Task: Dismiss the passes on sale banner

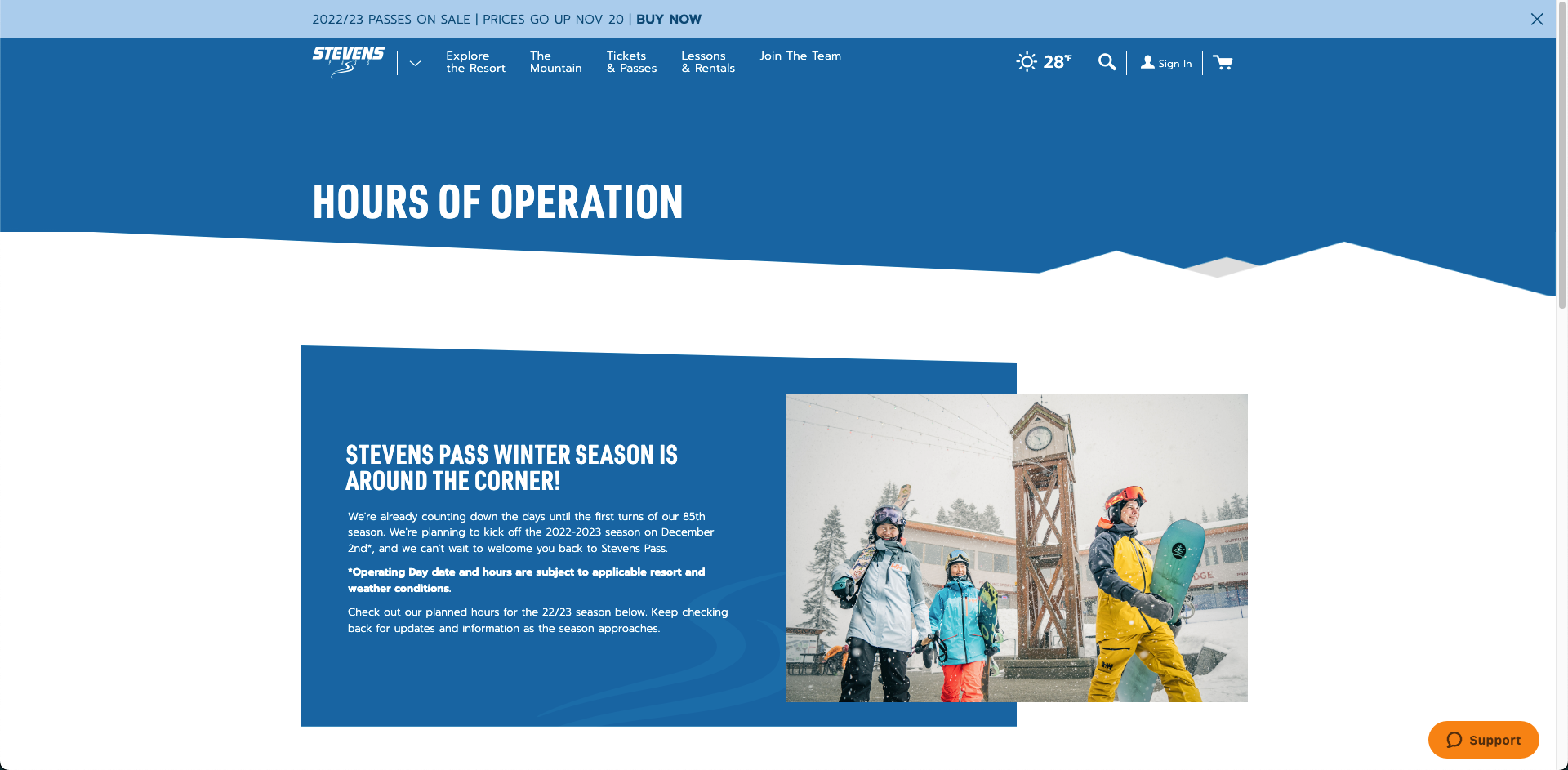Action: 1537,19
